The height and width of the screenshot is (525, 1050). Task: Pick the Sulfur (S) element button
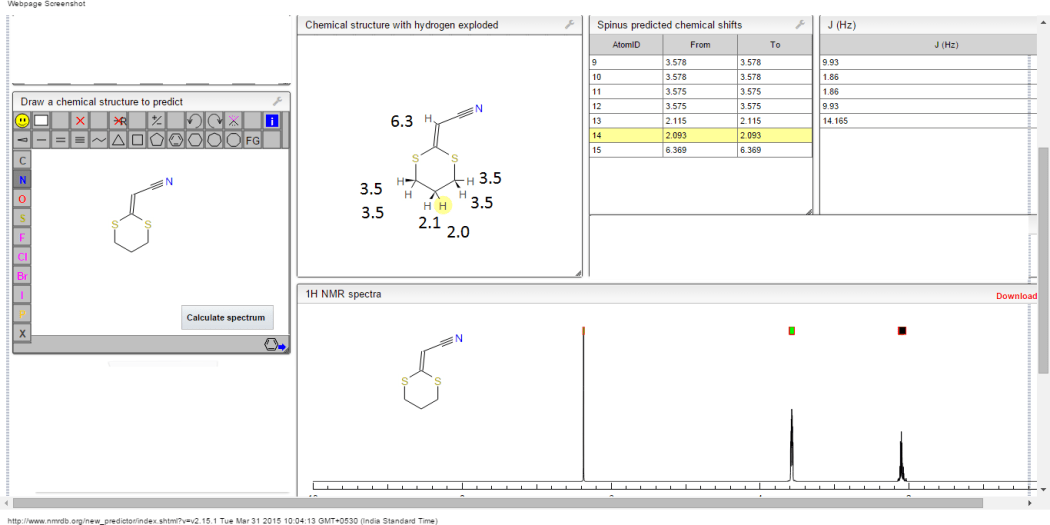point(22,218)
